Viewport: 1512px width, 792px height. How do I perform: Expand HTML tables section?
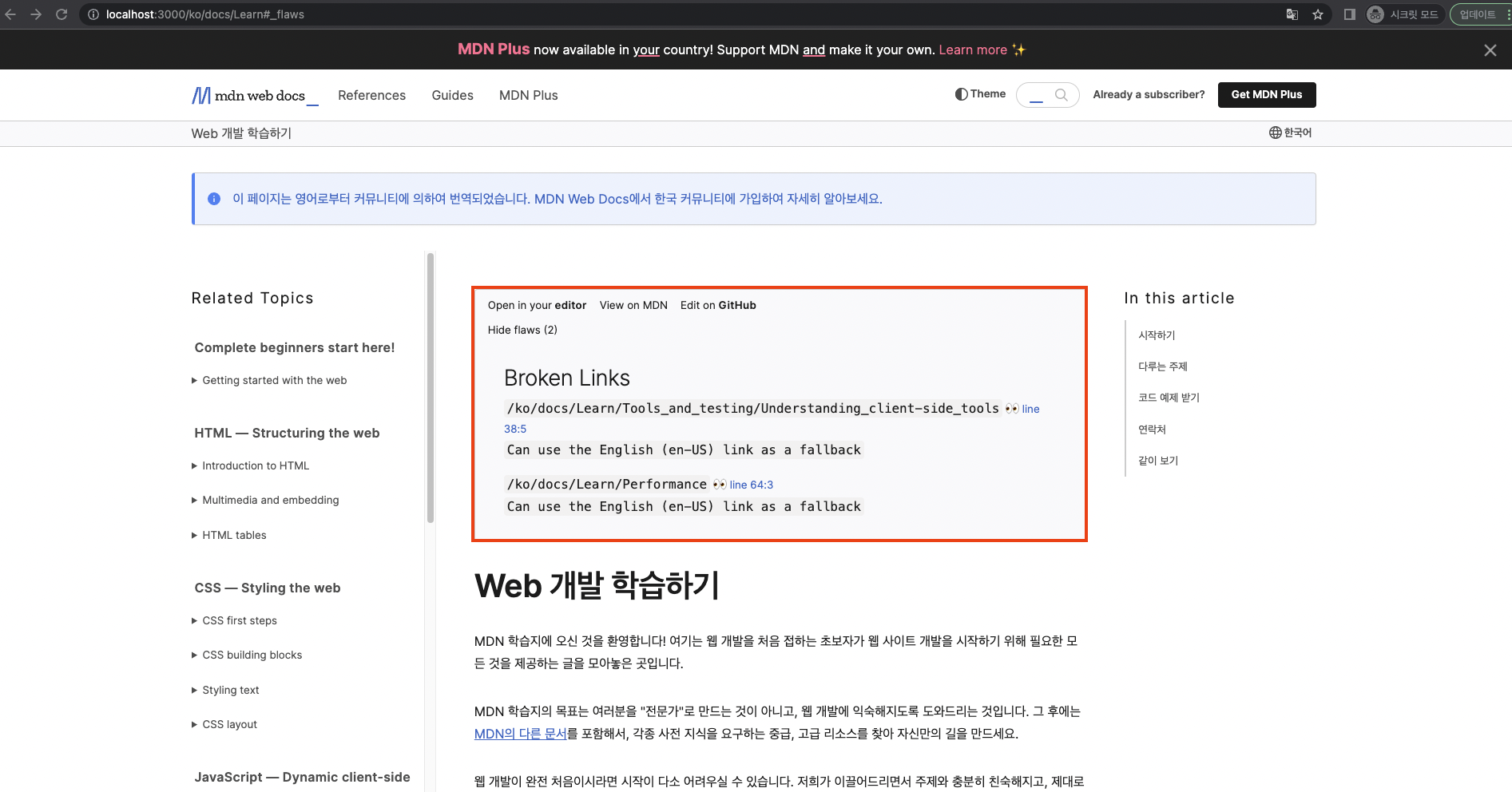pos(228,536)
